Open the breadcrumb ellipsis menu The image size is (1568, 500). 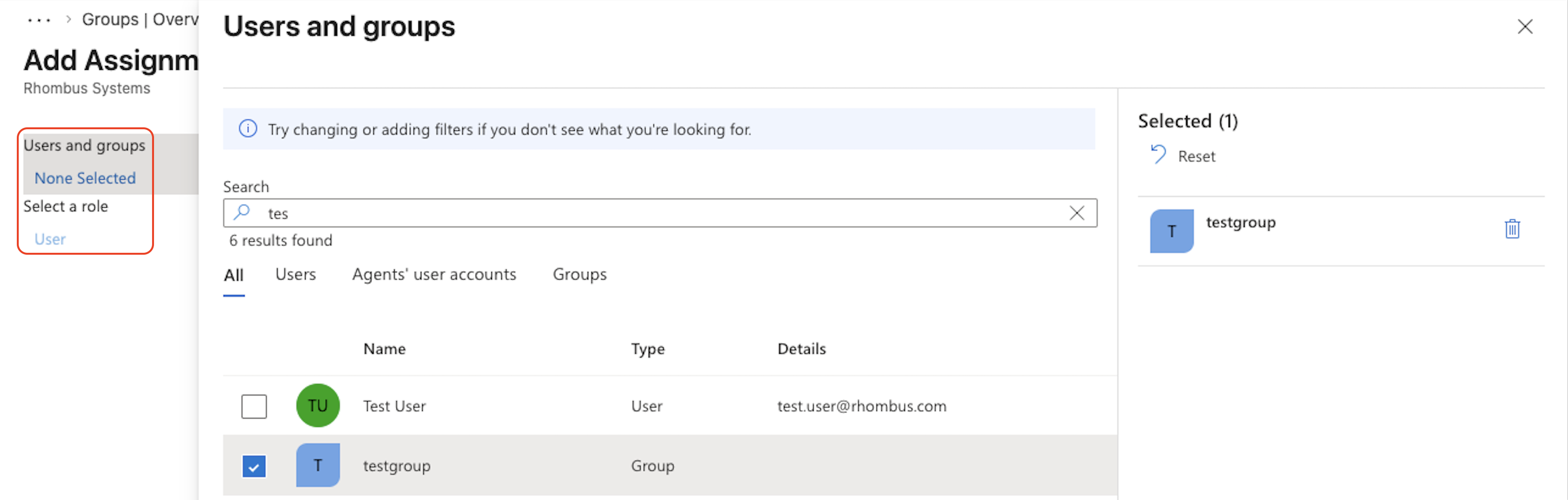click(39, 20)
